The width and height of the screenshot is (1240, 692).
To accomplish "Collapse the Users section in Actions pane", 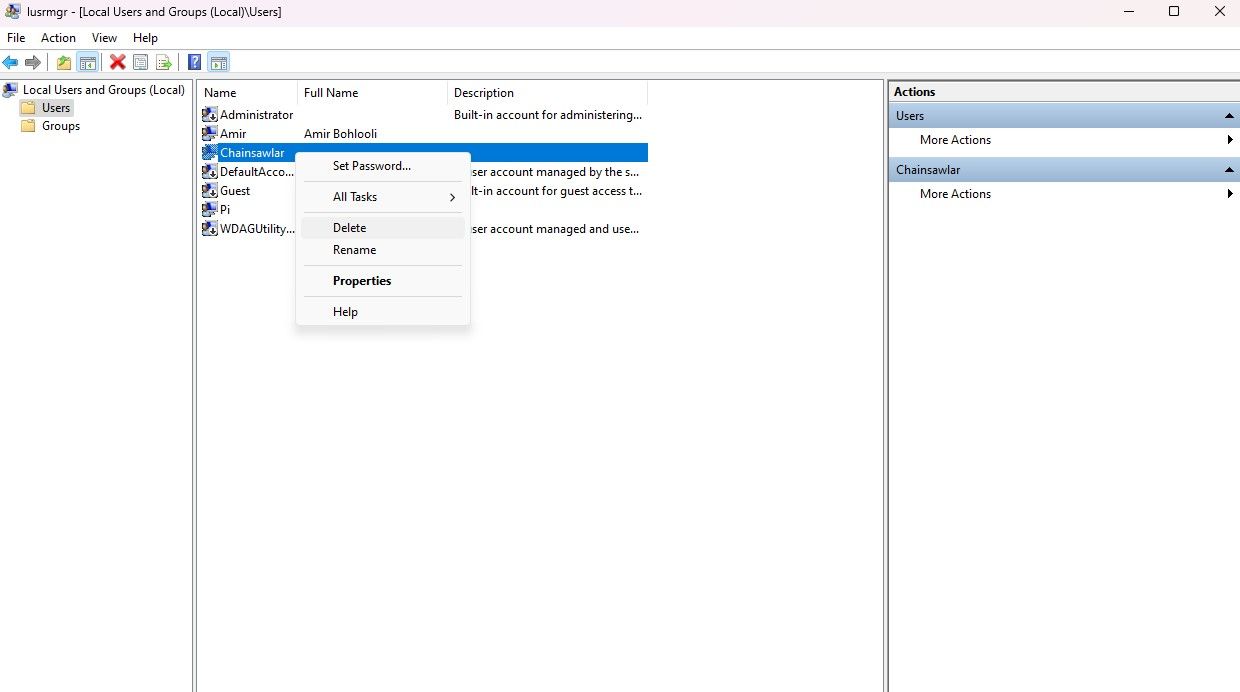I will [x=1230, y=115].
